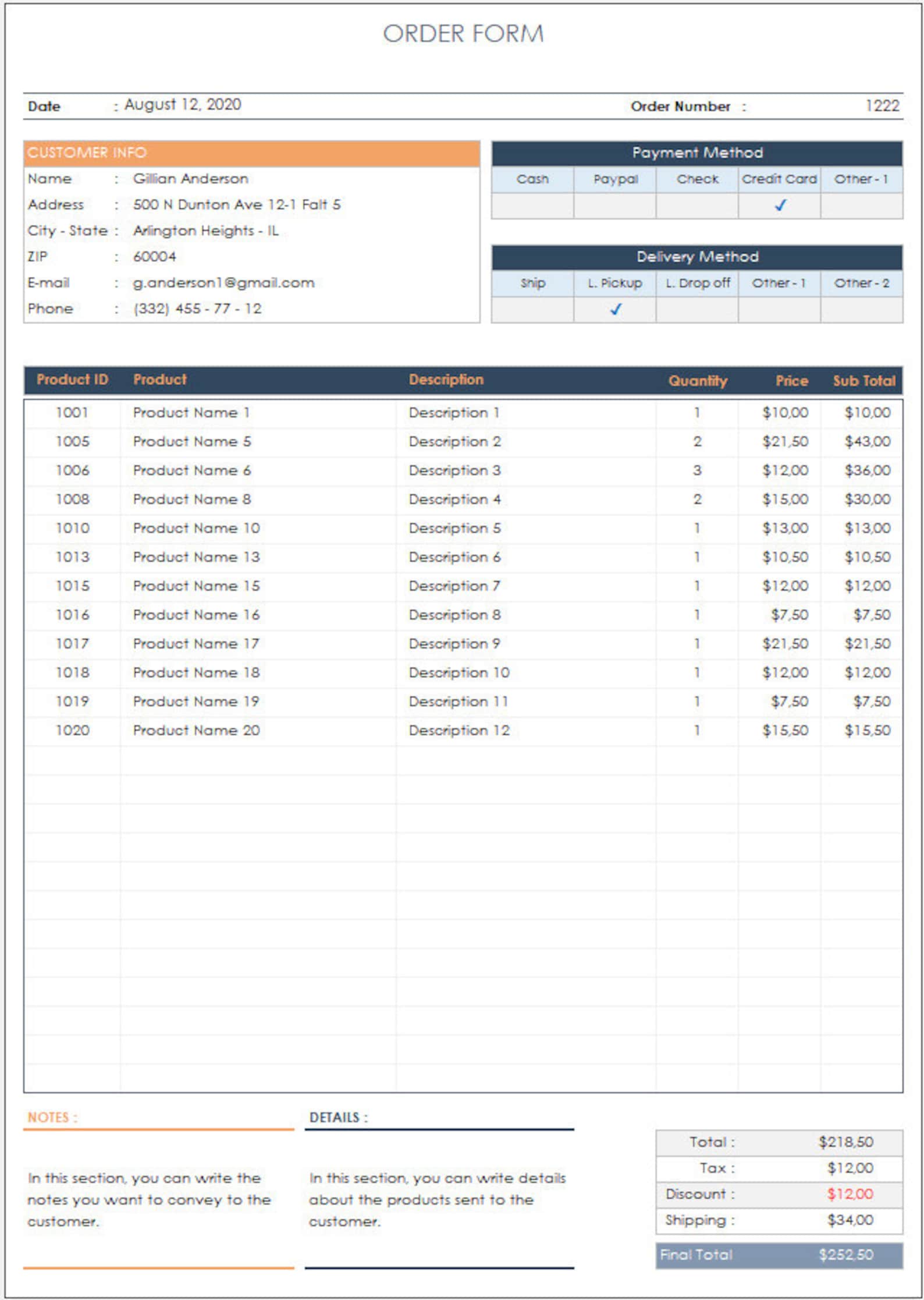The image size is (924, 1300).
Task: Select product ID cell 1013
Action: pyautogui.click(x=72, y=557)
